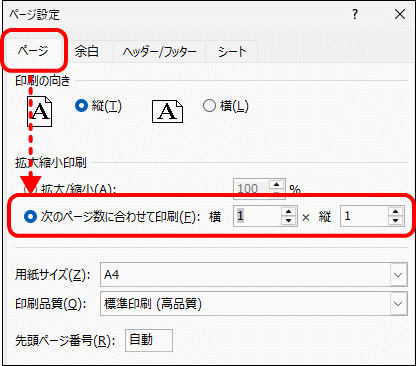Open the ヘッダー/フッター tab
The height and width of the screenshot is (366, 416).
pyautogui.click(x=159, y=52)
